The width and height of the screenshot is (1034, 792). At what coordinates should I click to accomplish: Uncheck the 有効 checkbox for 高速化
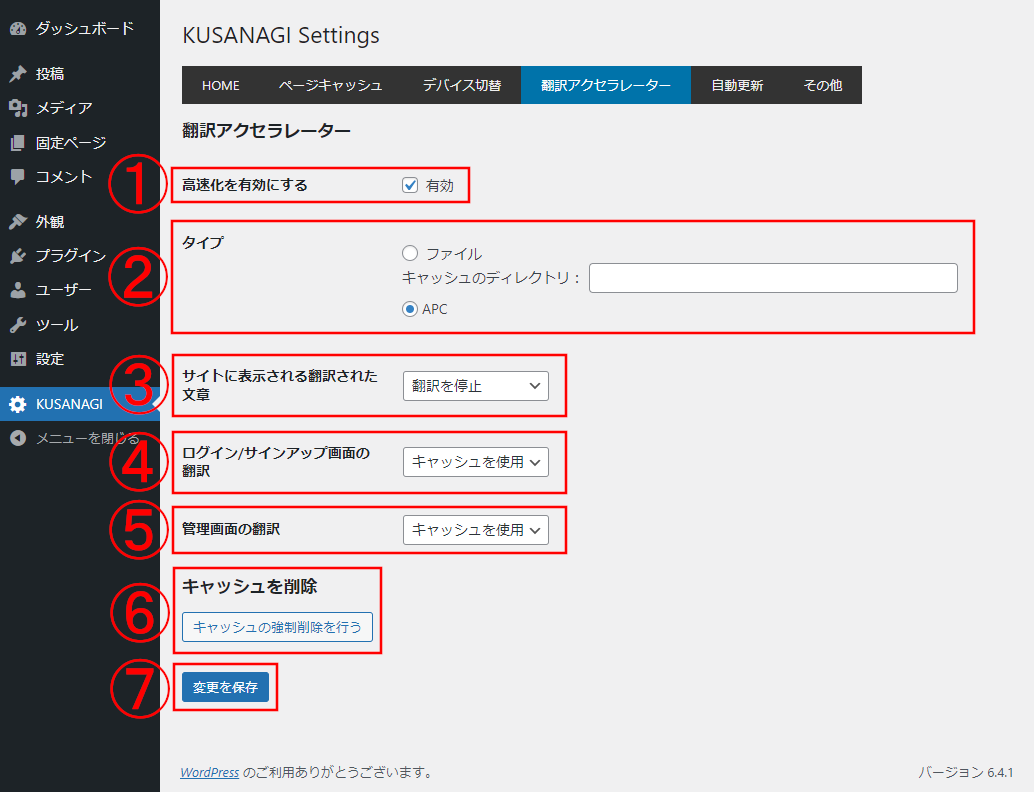412,184
